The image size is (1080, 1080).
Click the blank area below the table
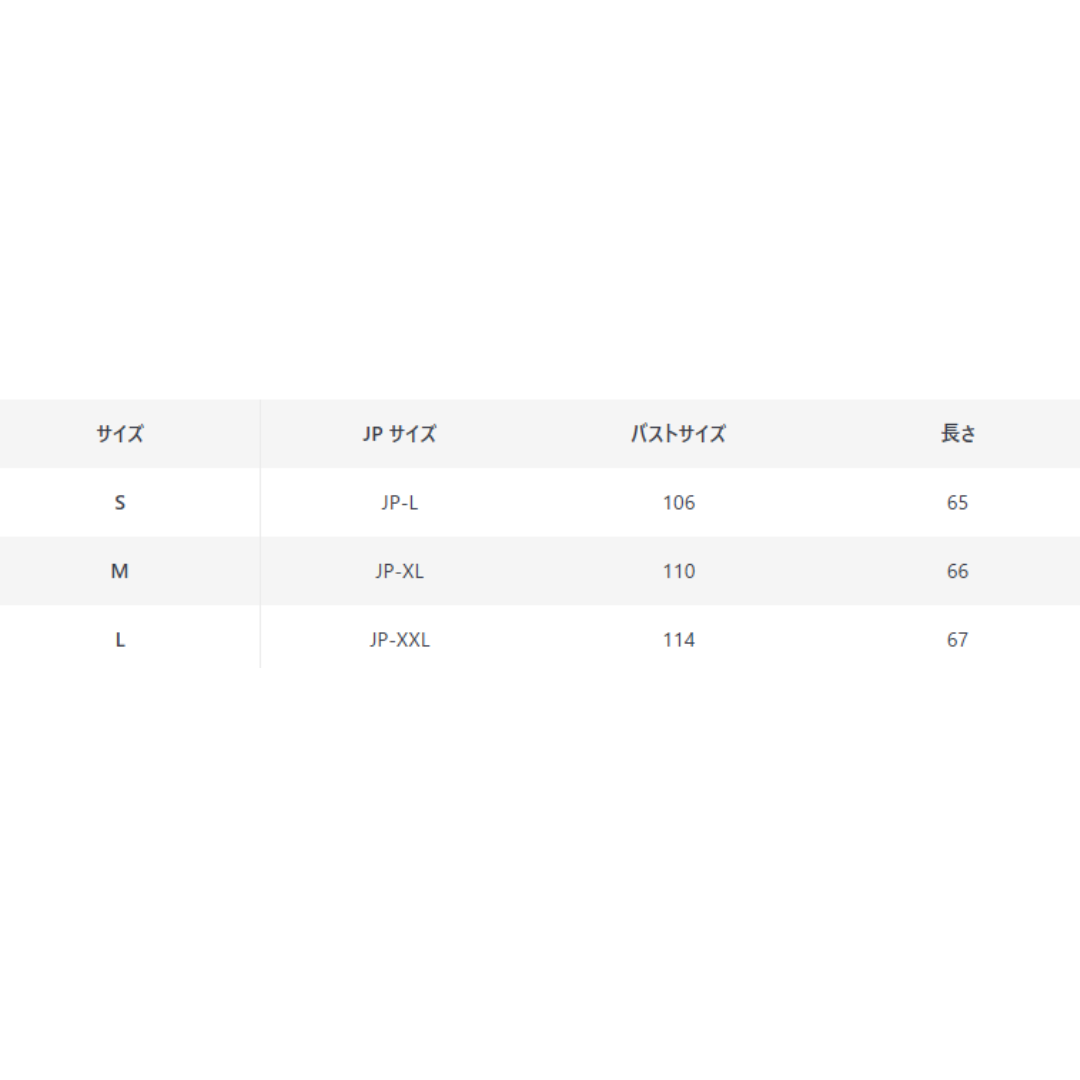coord(540,875)
